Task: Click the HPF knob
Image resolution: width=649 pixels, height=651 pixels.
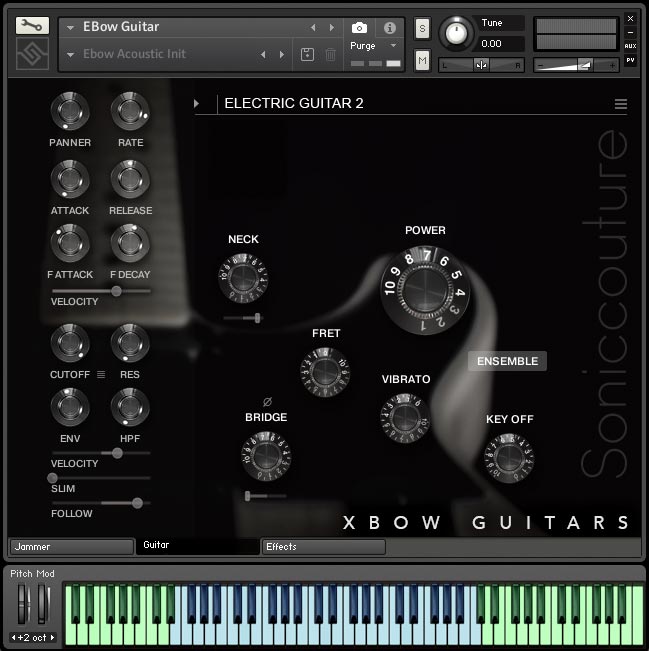Action: tap(130, 407)
